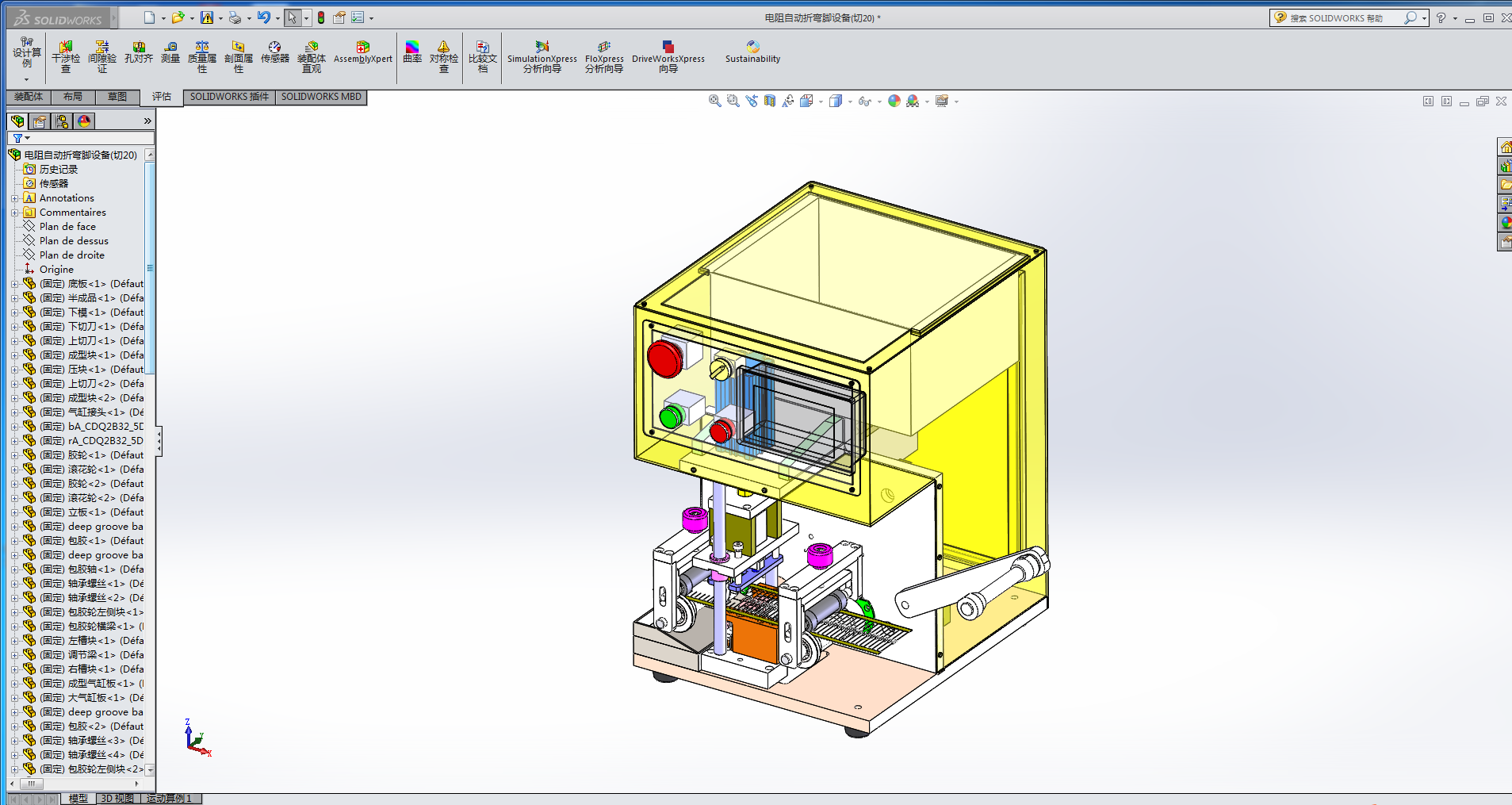Switch to the ConfigurationManager tab icon
Screen dimensions: 1512x805
62,121
